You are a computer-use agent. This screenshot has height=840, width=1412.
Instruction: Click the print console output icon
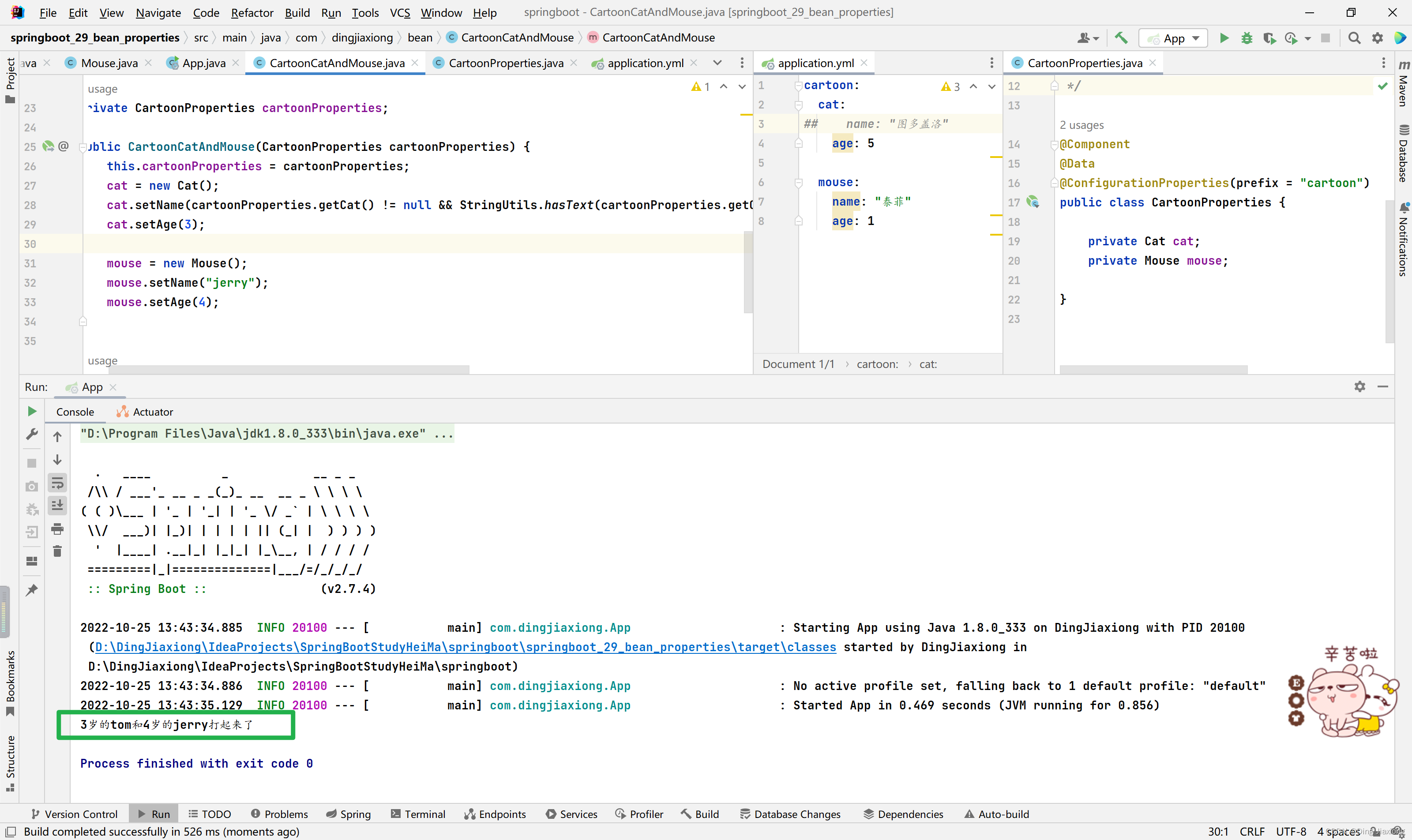[57, 529]
